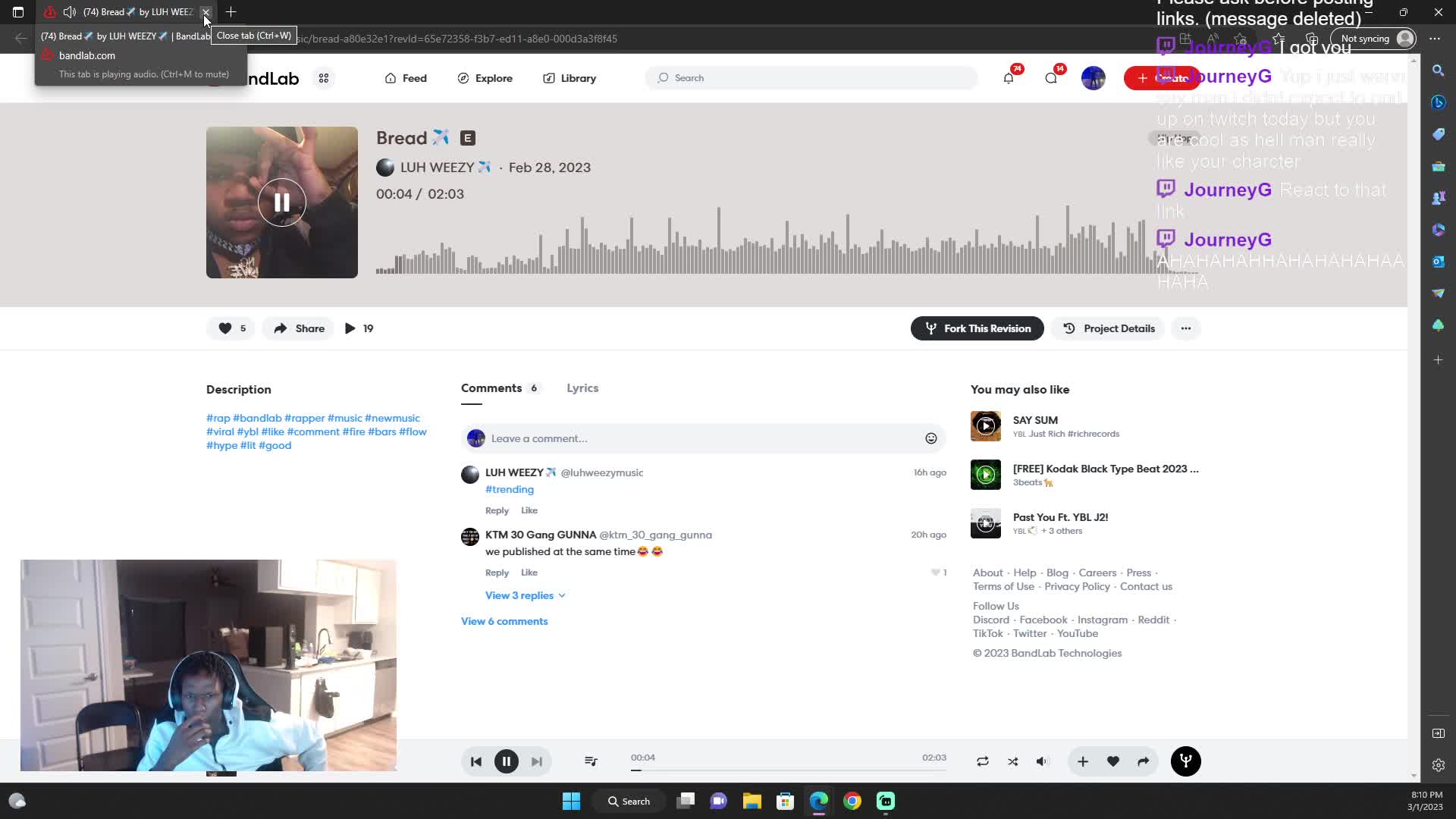Like KTM 30 Gang GUNNA's comment
The image size is (1456, 819).
tap(529, 573)
